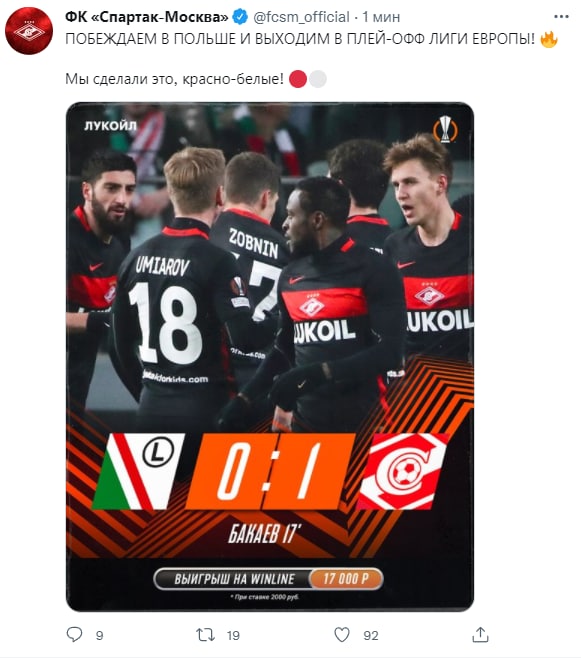Click the Legia Warsaw crest in image
This screenshot has height=658, width=581.
[138, 471]
